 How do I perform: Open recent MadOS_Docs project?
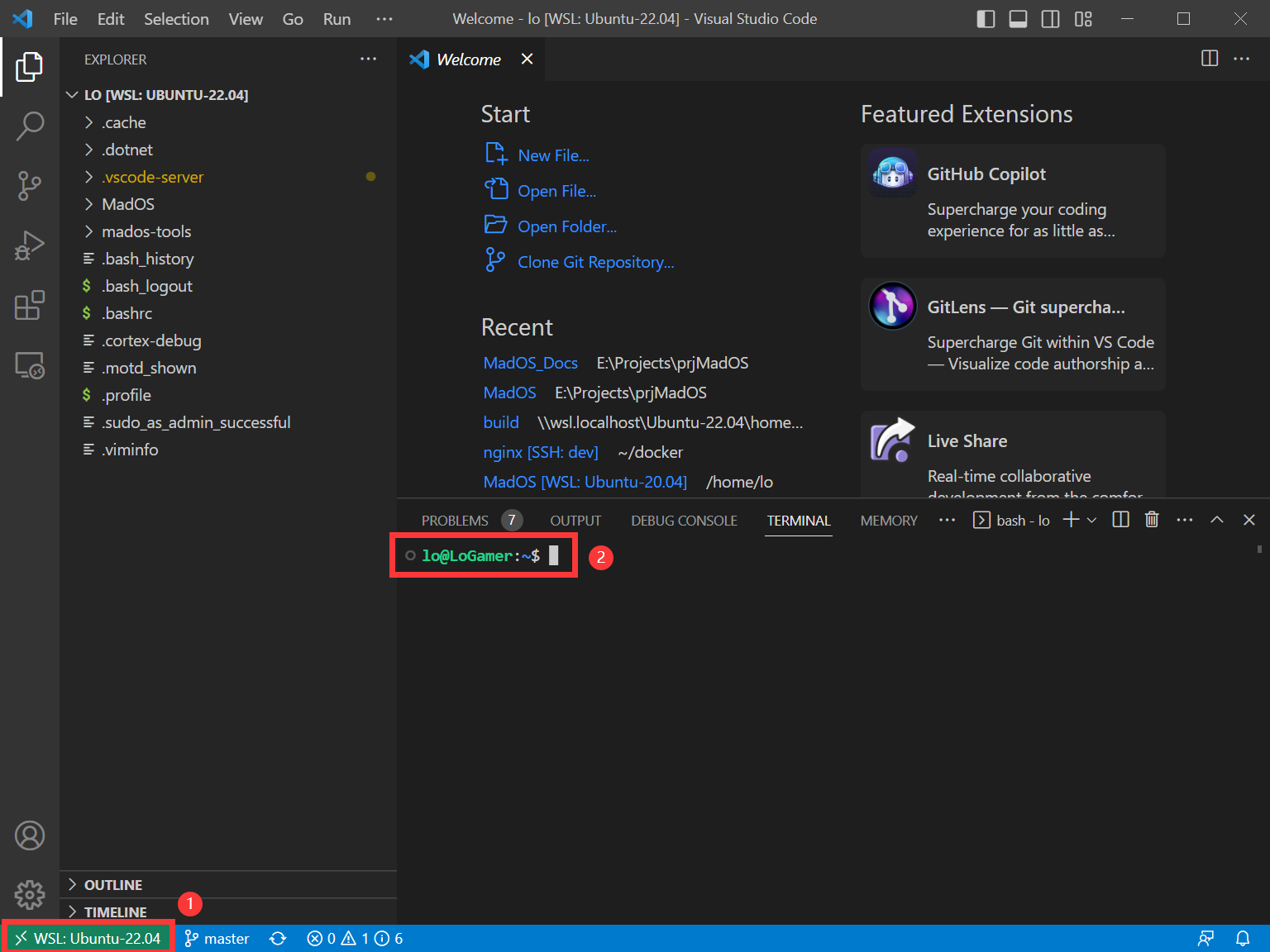click(531, 363)
